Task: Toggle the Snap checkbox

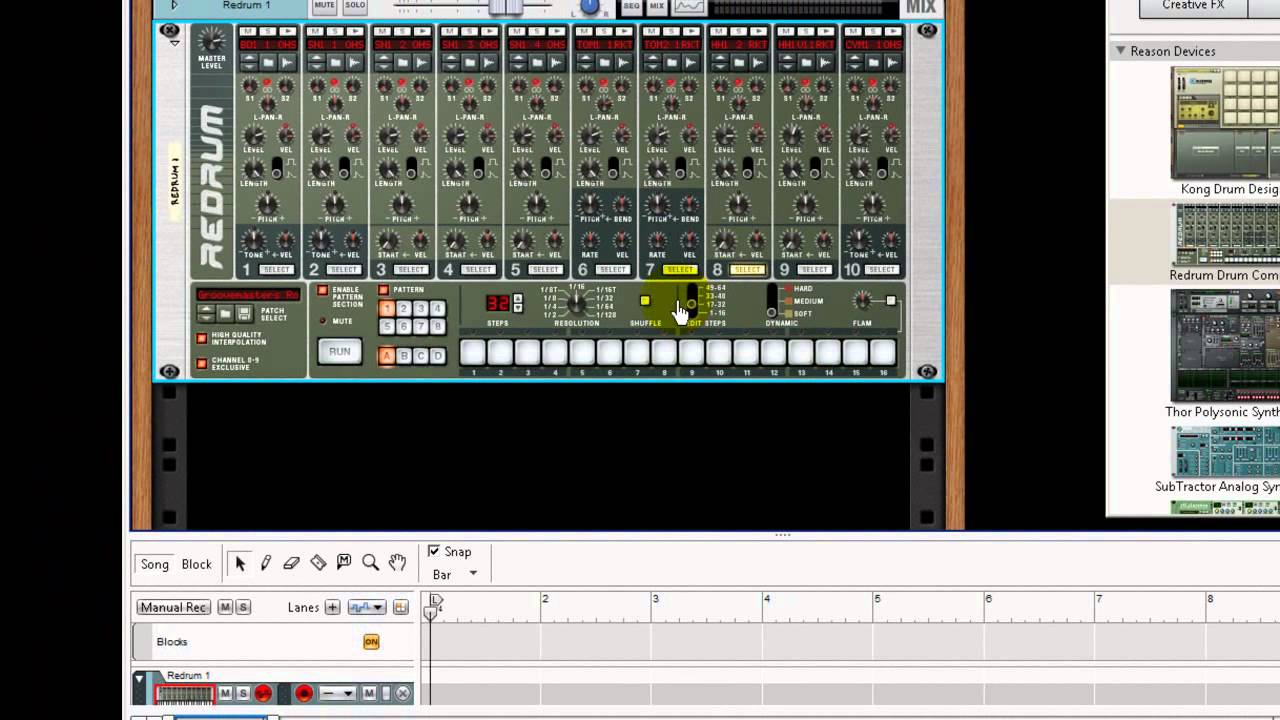Action: (x=433, y=551)
